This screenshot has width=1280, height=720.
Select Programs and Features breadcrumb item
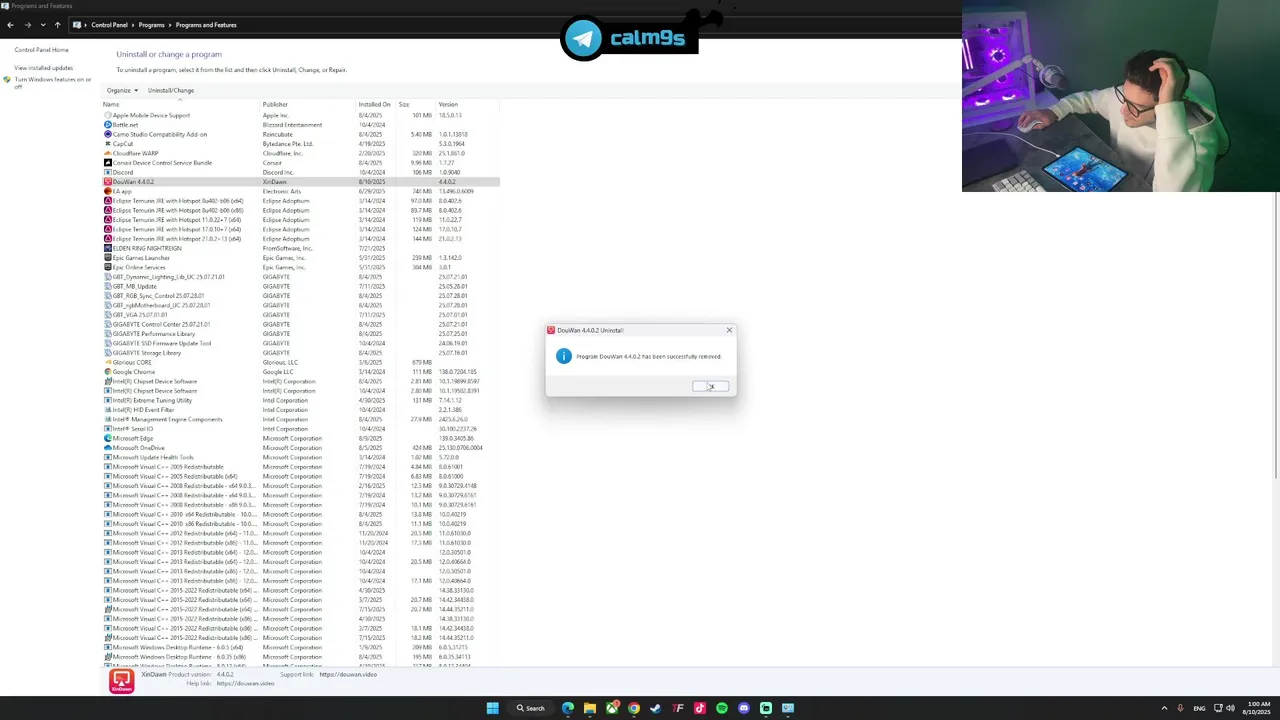point(206,25)
